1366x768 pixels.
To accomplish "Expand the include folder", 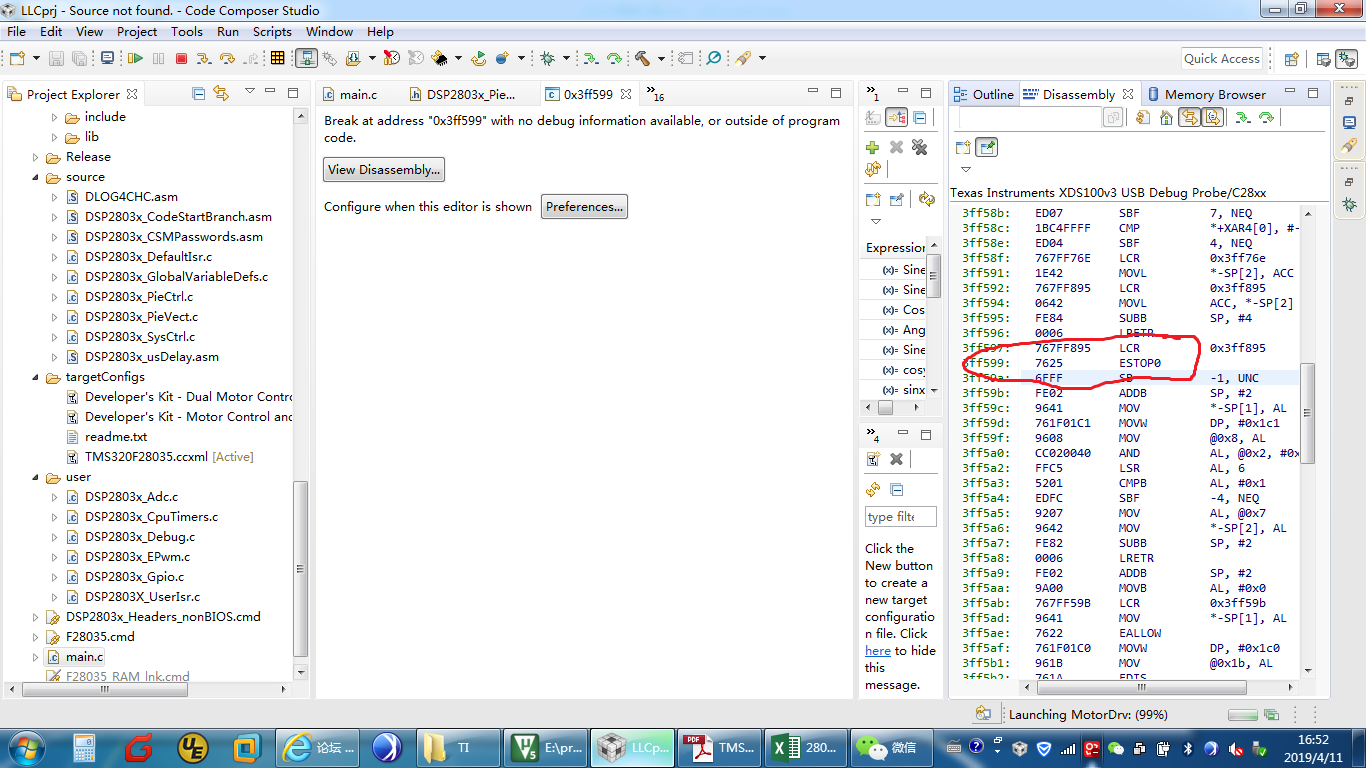I will [x=55, y=117].
